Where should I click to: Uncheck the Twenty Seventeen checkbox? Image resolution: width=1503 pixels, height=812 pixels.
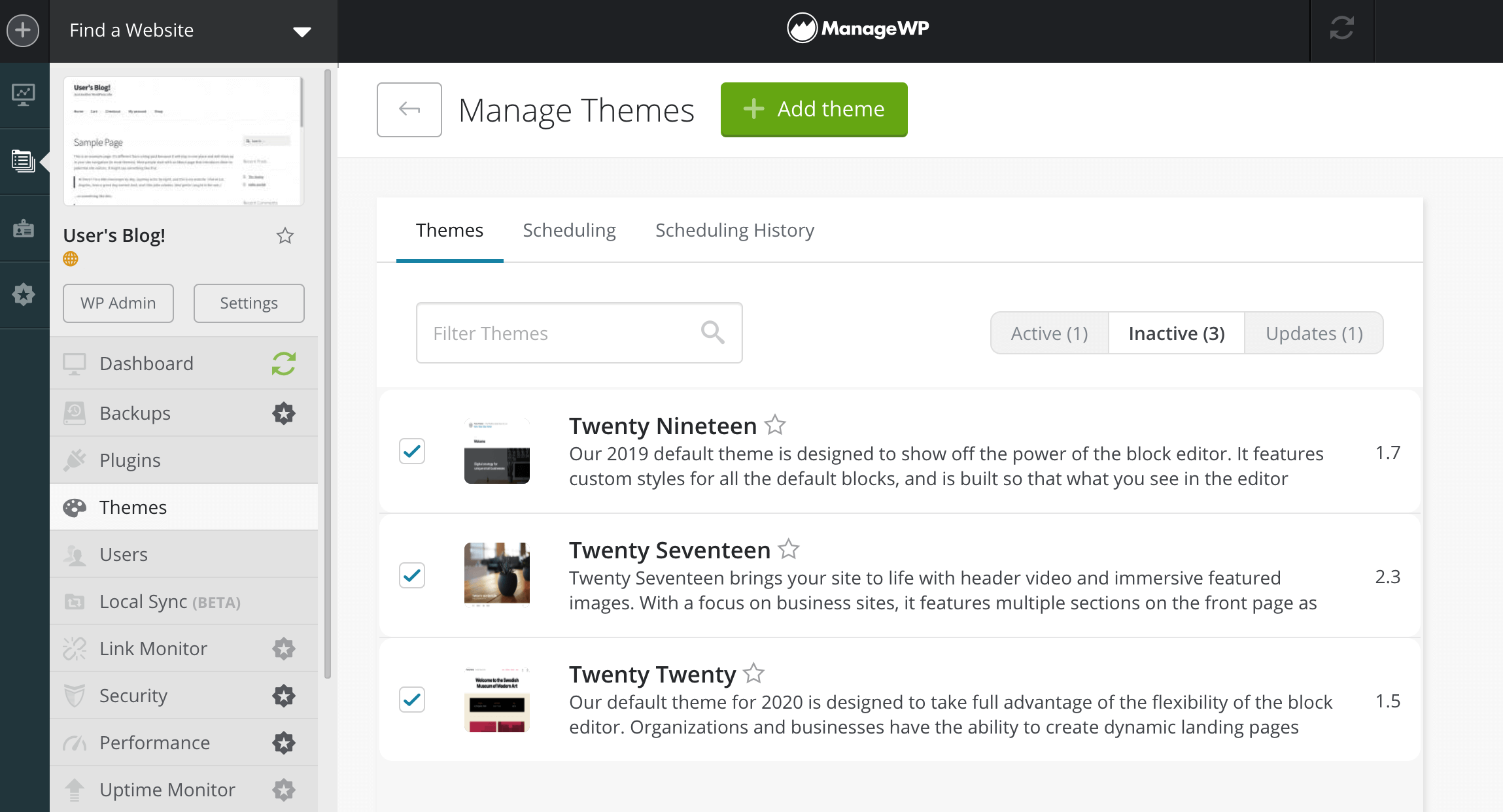[x=412, y=575]
